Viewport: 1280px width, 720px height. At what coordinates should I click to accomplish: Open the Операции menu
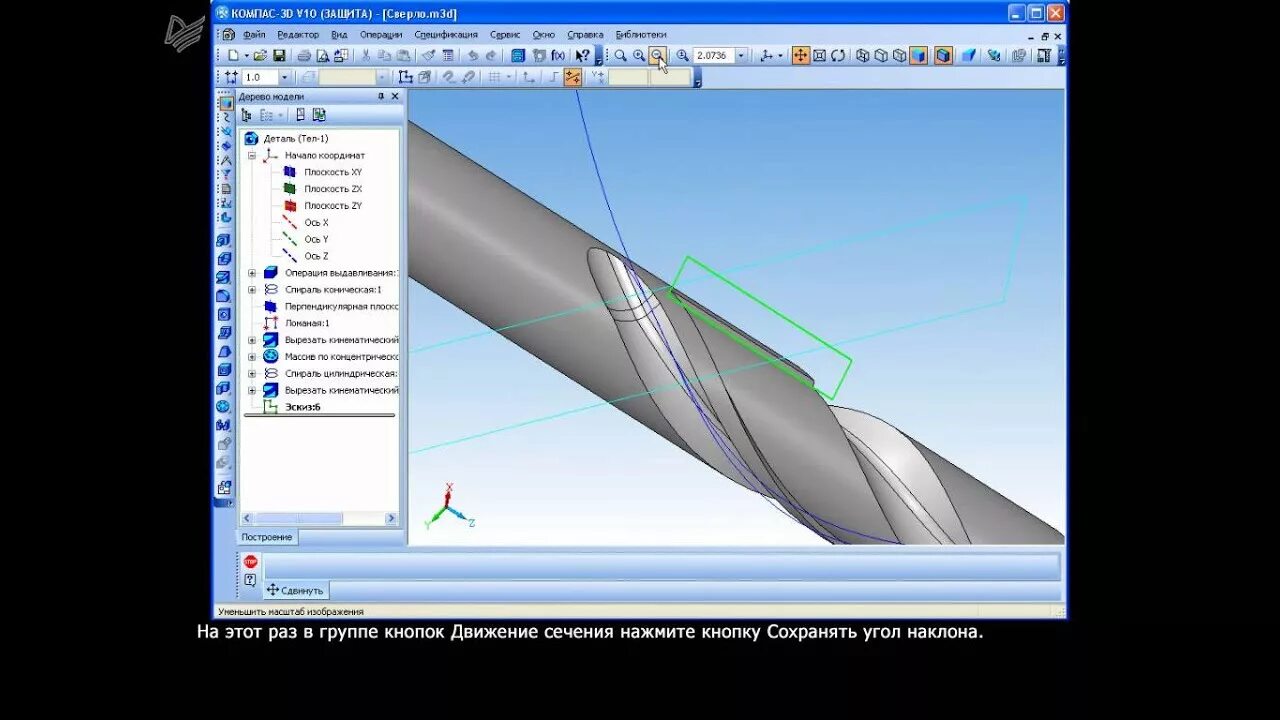pos(381,34)
